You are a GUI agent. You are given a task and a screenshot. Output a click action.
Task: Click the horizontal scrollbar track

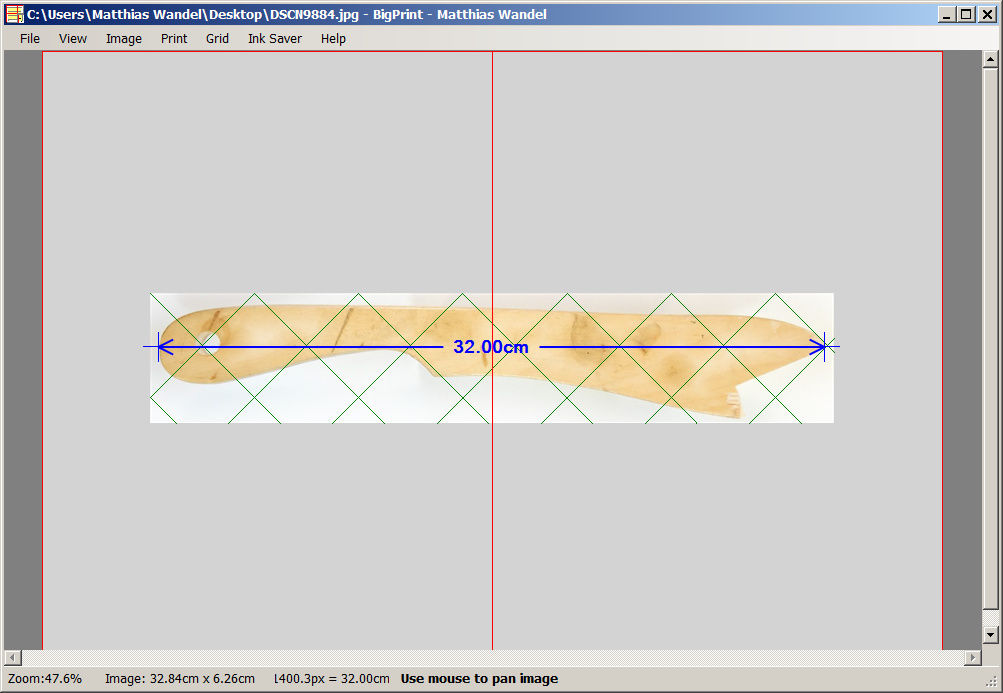click(490, 658)
